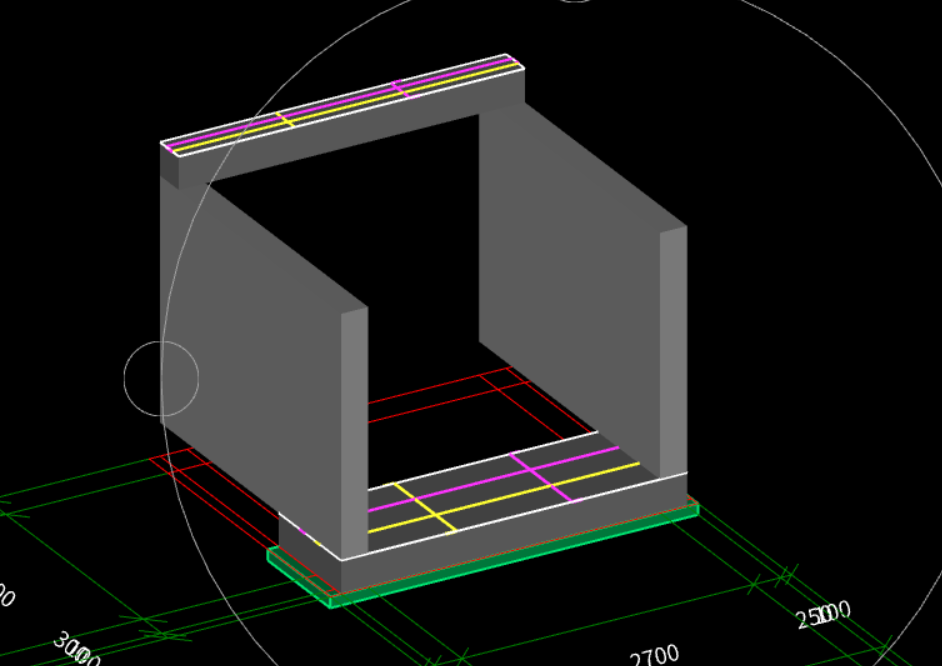942x666 pixels.
Task: Select the long magenta line on the floor slab
Action: pos(493,479)
